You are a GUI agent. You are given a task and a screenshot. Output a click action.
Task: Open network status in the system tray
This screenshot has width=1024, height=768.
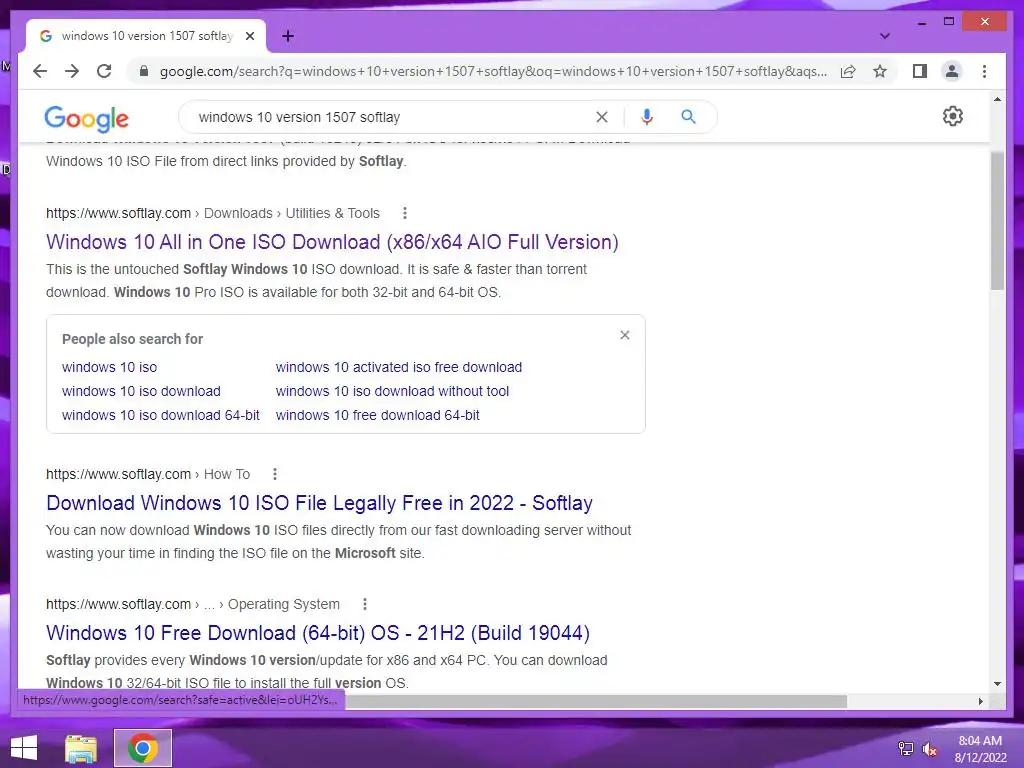tap(906, 749)
